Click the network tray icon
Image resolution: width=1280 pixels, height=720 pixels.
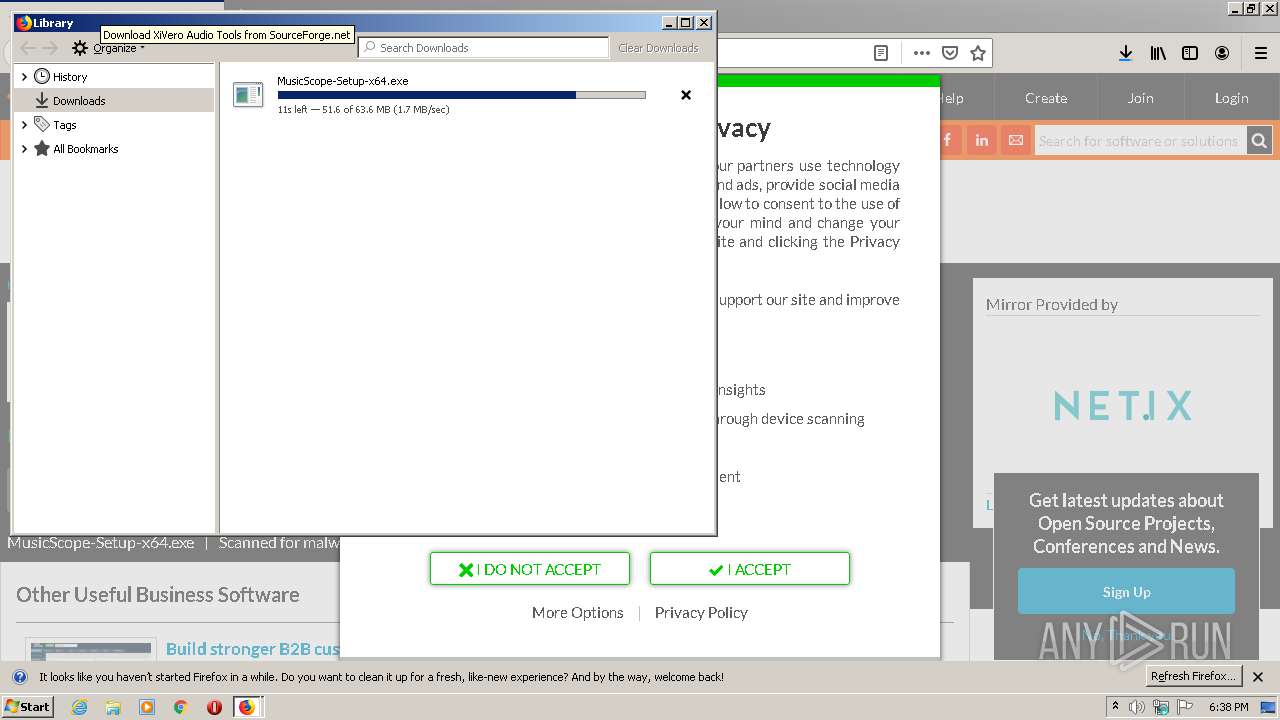(1161, 707)
